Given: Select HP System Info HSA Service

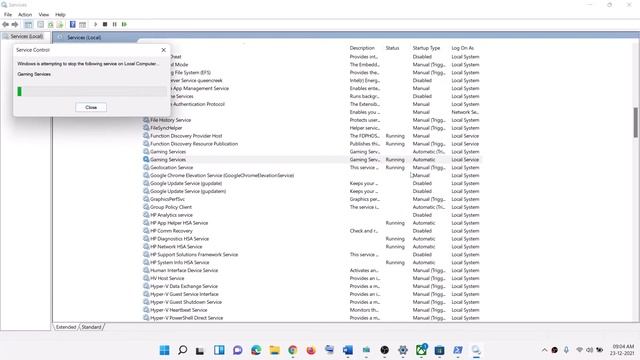Looking at the screenshot, I should 312,262.
